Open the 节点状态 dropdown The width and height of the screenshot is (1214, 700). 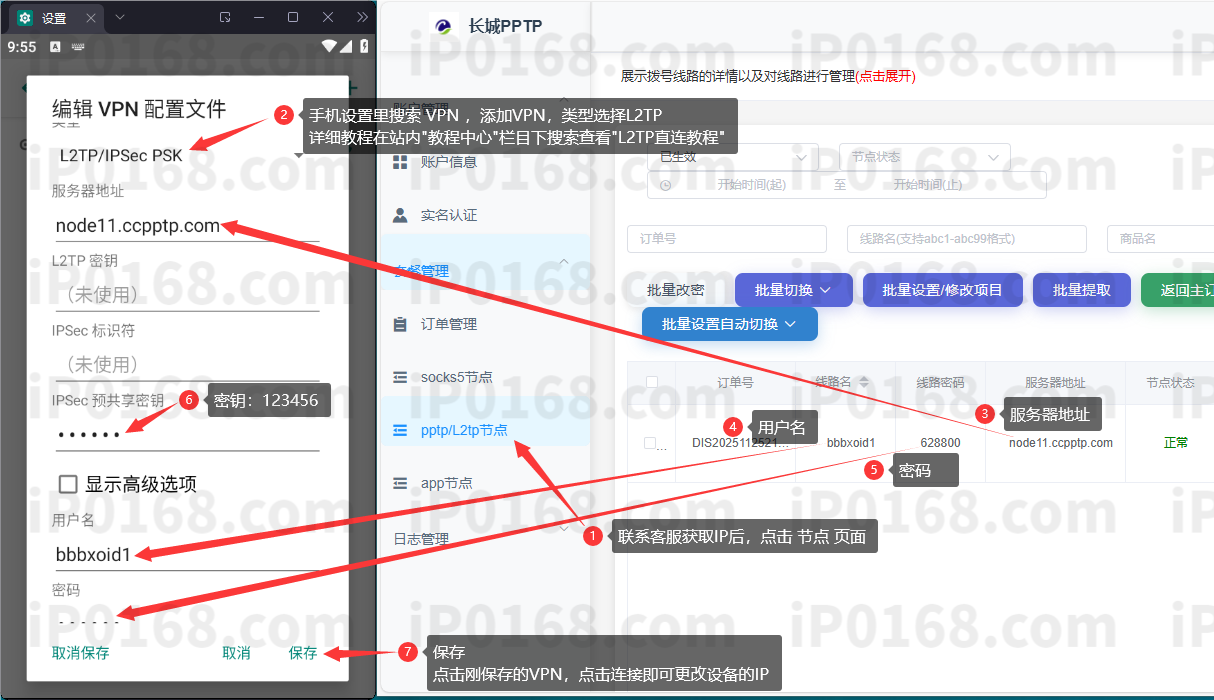click(925, 157)
